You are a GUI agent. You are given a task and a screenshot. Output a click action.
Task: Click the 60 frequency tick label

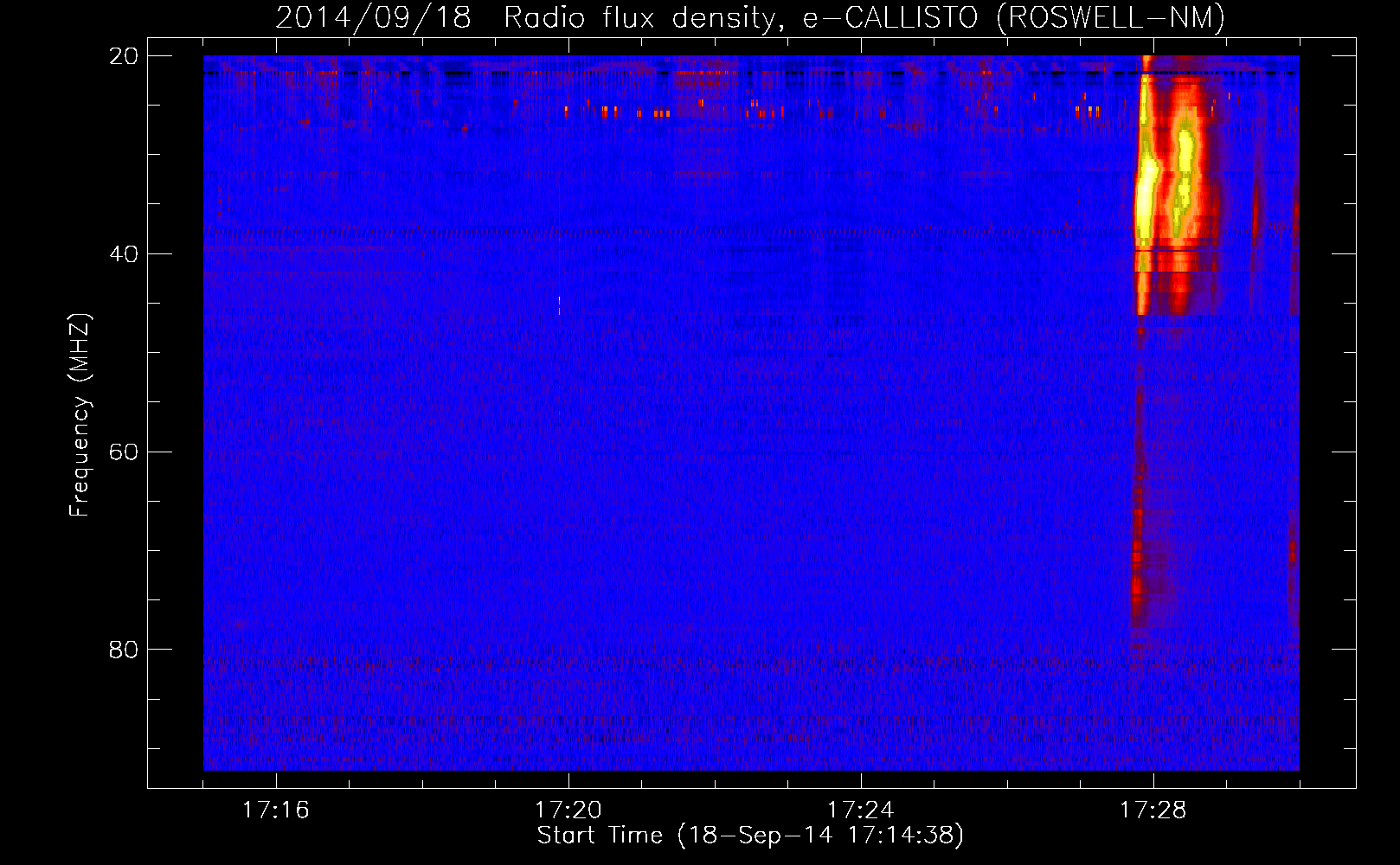tap(124, 452)
